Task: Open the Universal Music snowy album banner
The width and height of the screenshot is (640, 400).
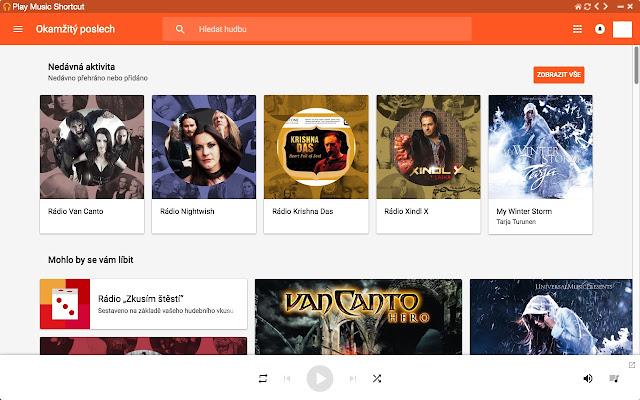Action: [551, 317]
